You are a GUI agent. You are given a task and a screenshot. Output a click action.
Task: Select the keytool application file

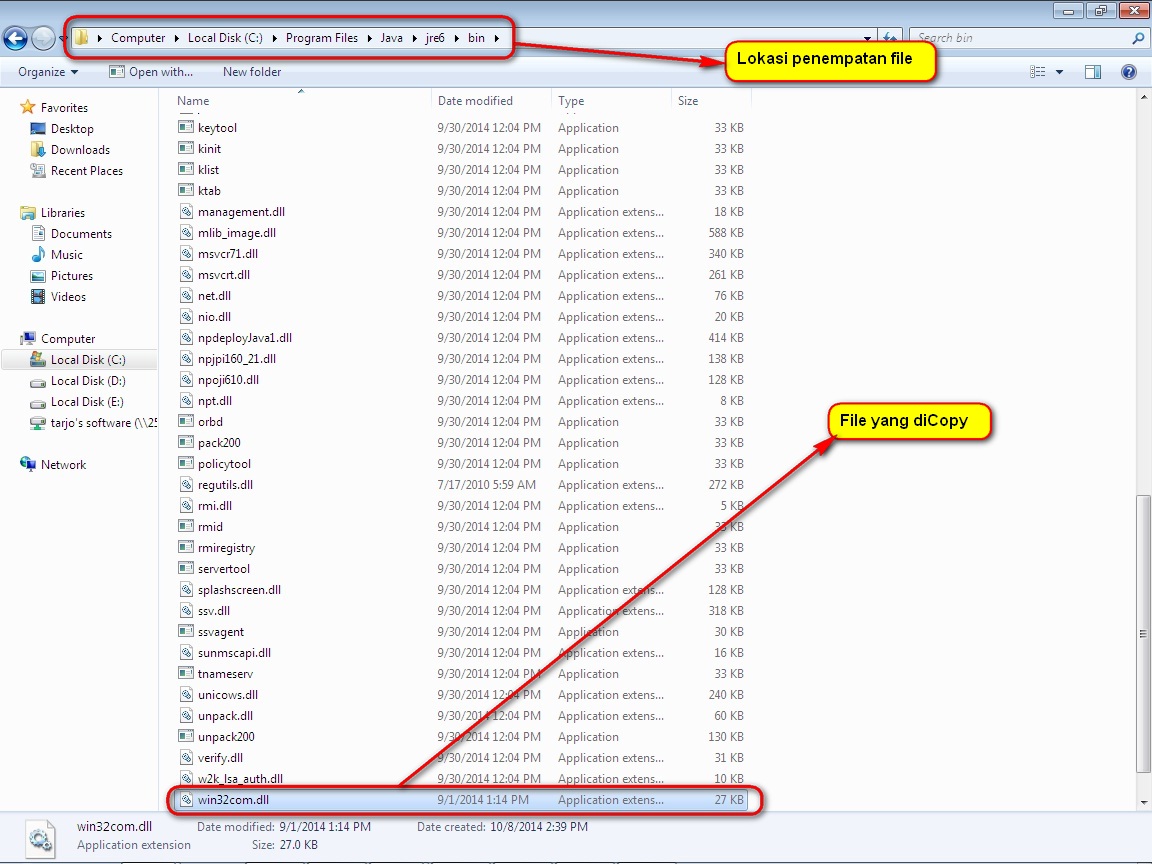217,128
